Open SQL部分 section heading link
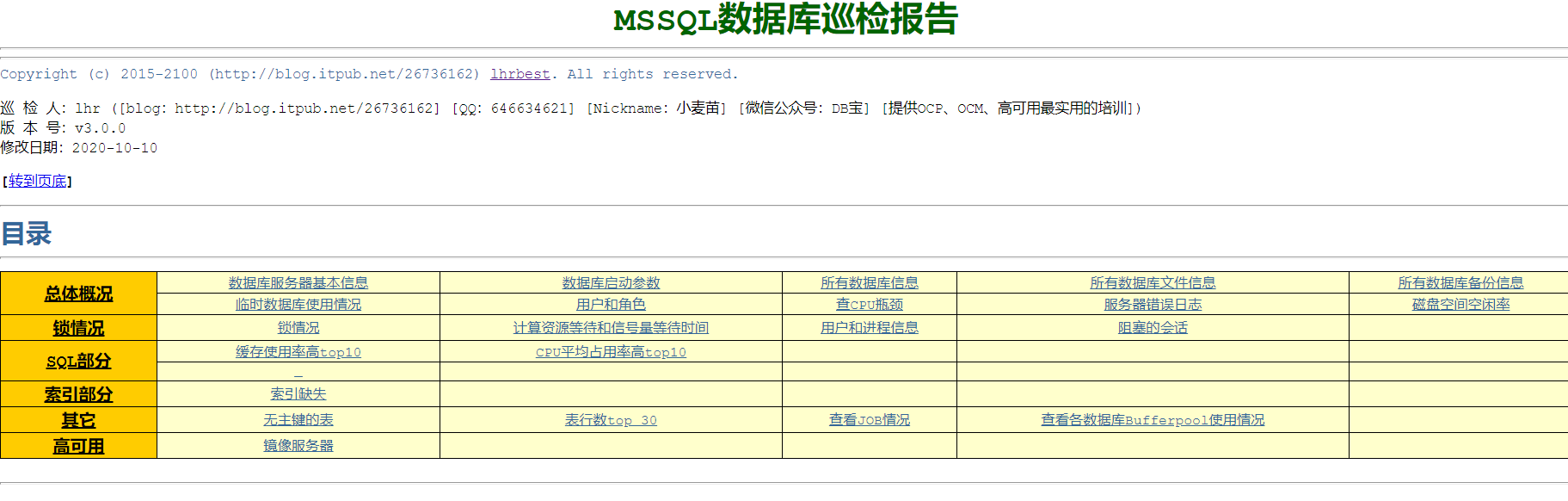 point(78,361)
